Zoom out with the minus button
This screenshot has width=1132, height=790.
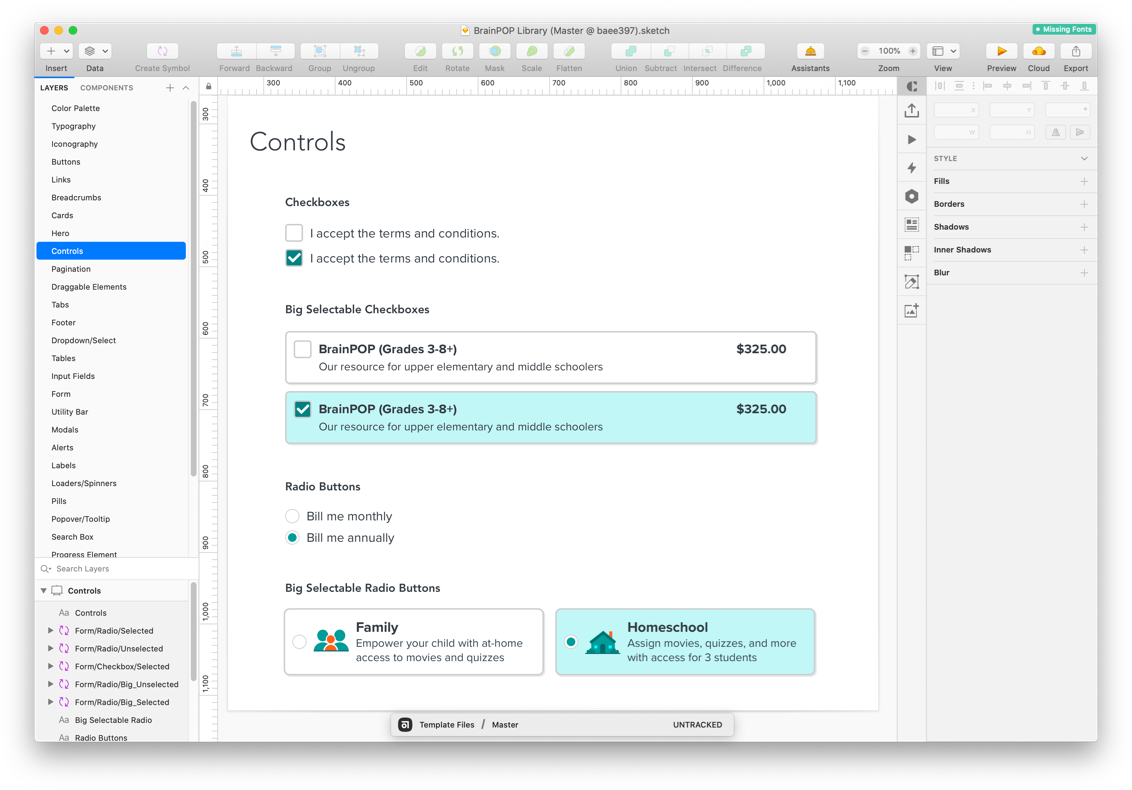point(865,51)
